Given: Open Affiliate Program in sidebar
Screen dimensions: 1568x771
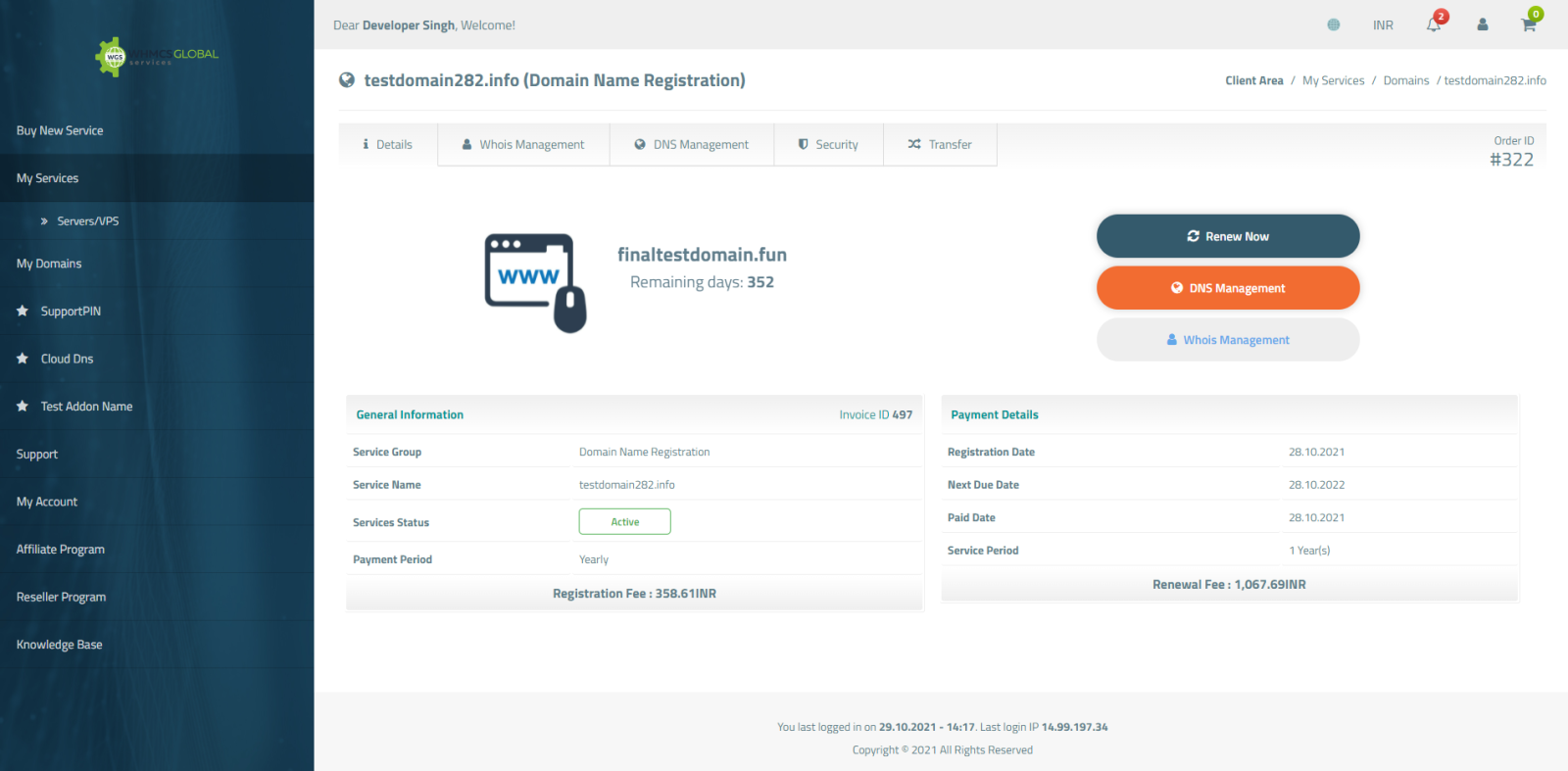Looking at the screenshot, I should point(157,549).
